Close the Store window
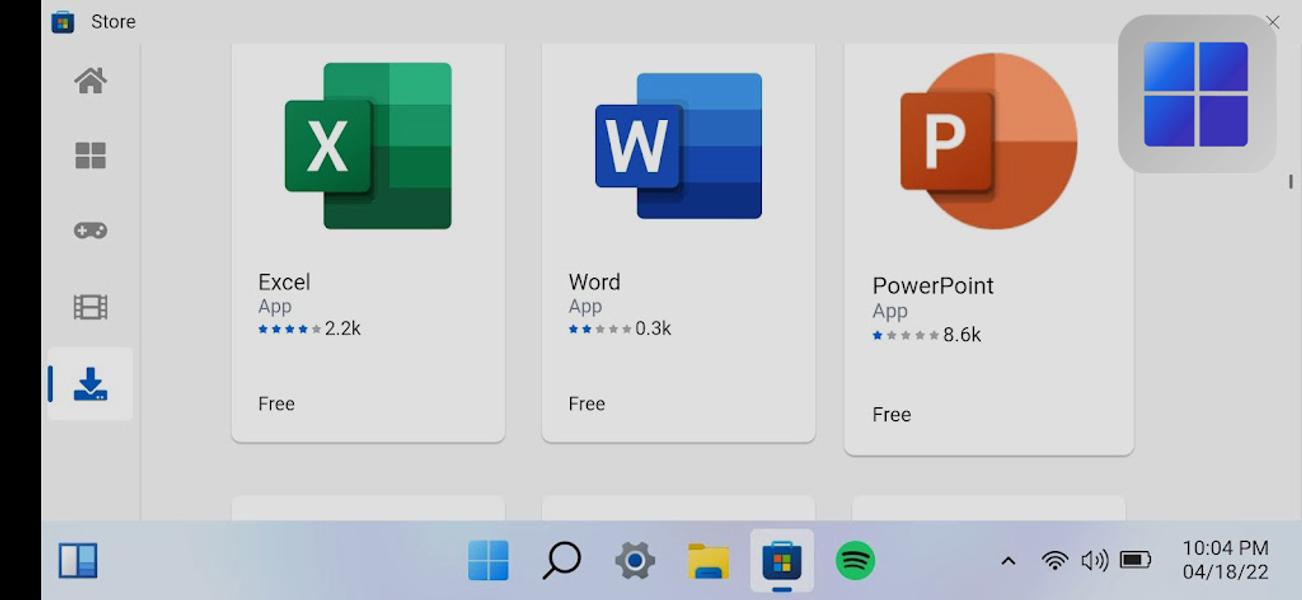The image size is (1302, 600). click(1273, 22)
